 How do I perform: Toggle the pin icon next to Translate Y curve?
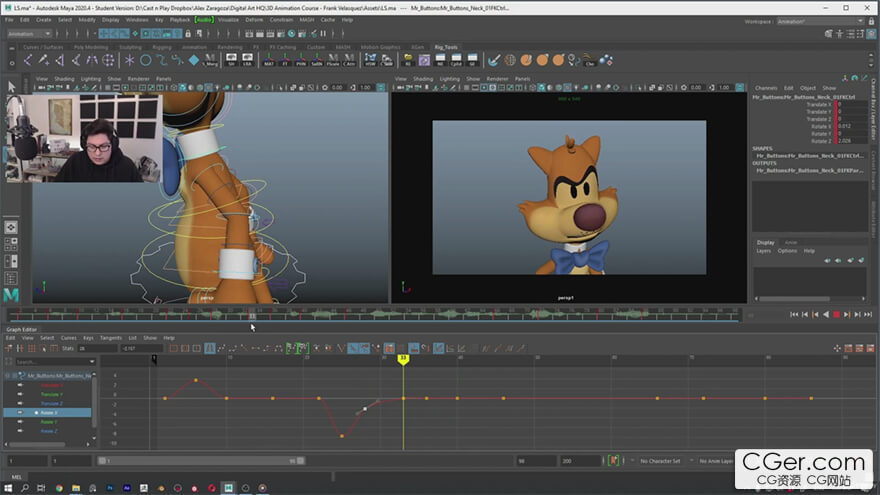(x=20, y=394)
